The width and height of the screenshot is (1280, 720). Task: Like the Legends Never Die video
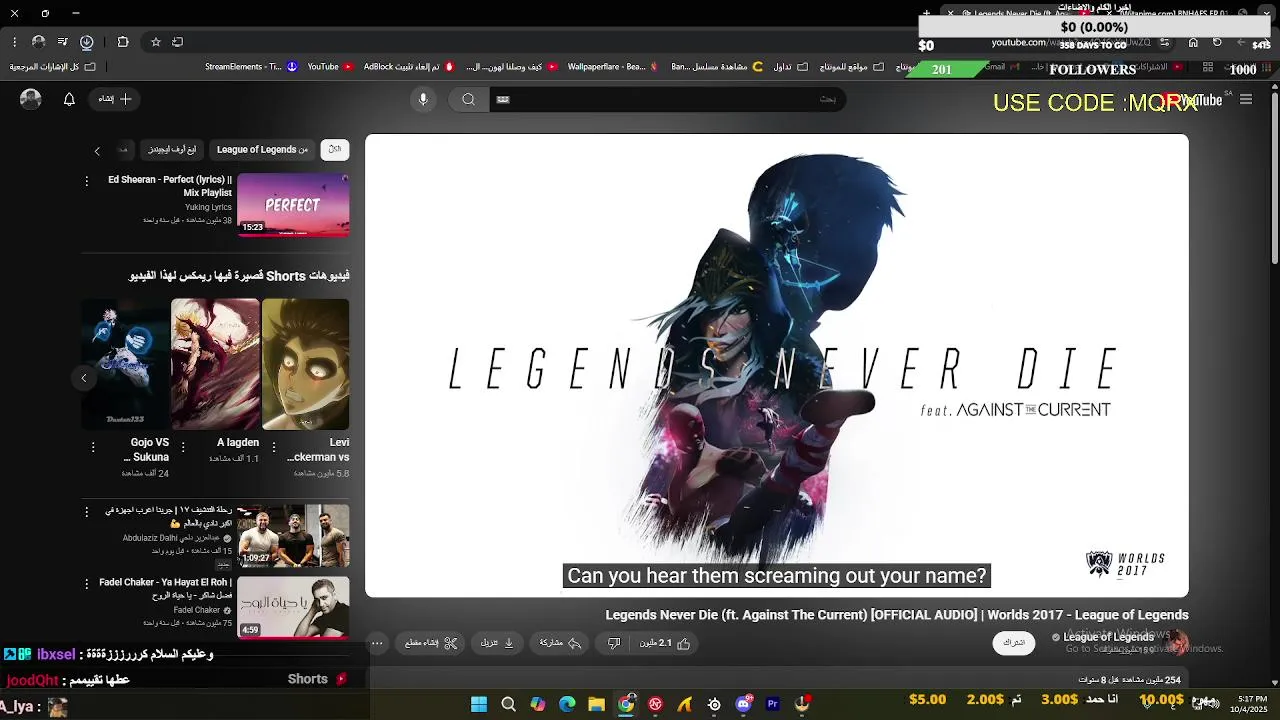click(x=665, y=643)
